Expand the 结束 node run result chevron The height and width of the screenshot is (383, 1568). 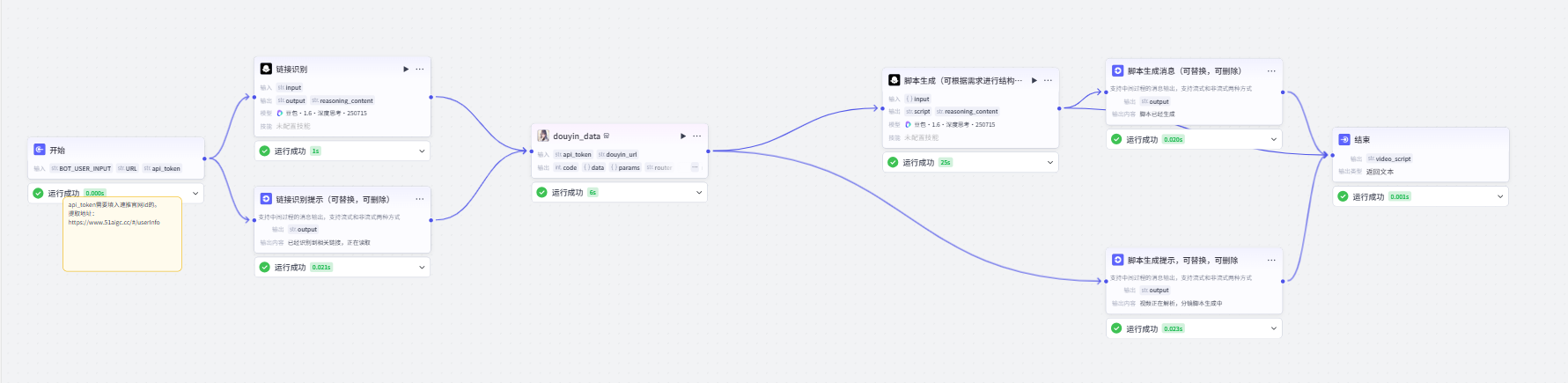1500,196
